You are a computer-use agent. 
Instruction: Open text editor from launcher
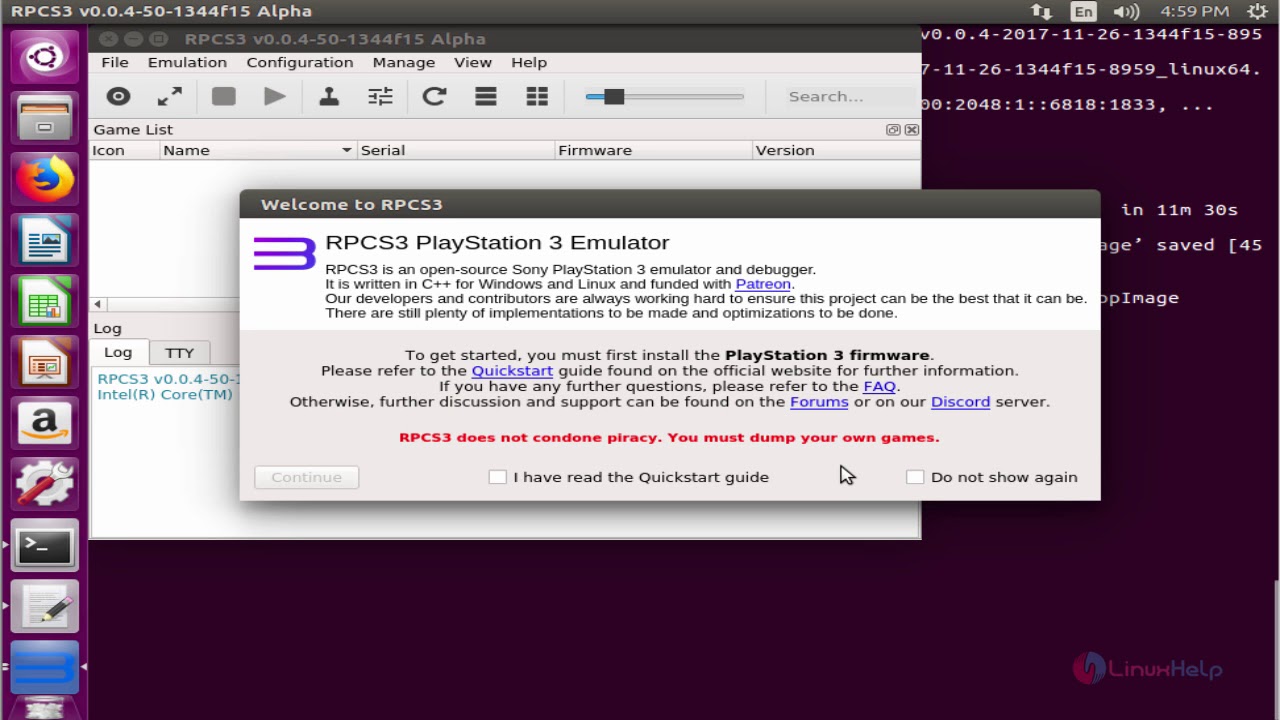point(44,607)
